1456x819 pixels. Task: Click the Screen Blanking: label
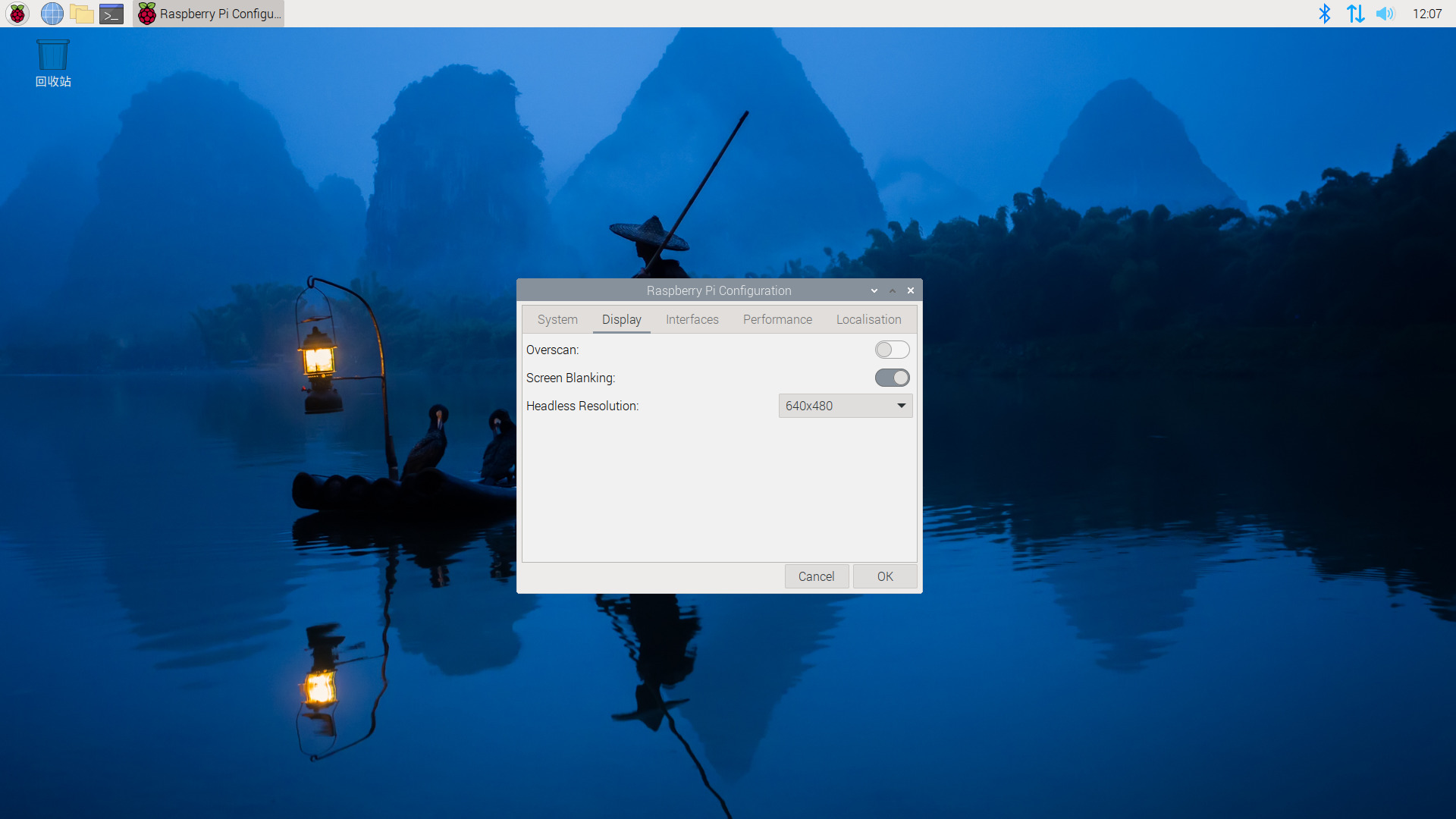click(570, 378)
